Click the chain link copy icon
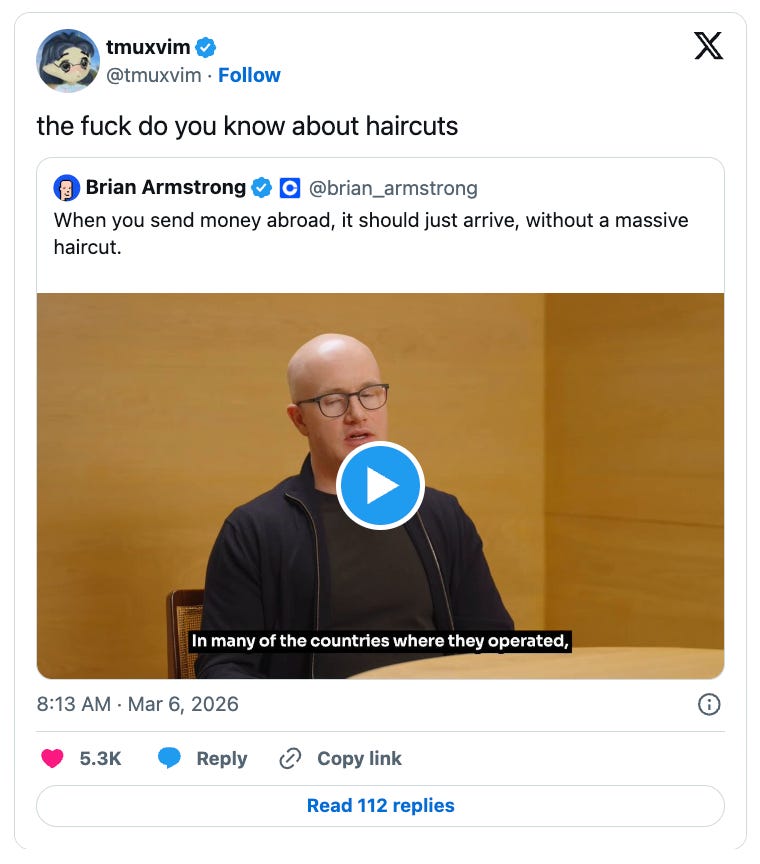 pos(290,759)
